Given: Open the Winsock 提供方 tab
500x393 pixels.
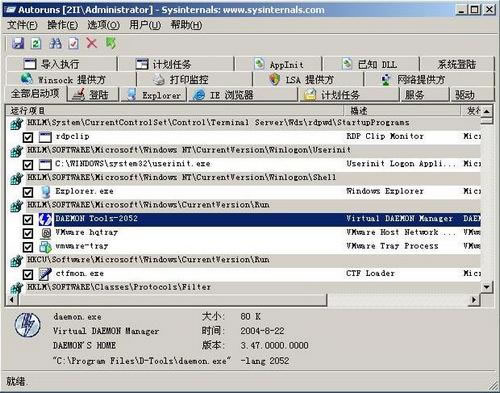Looking at the screenshot, I should point(71,79).
